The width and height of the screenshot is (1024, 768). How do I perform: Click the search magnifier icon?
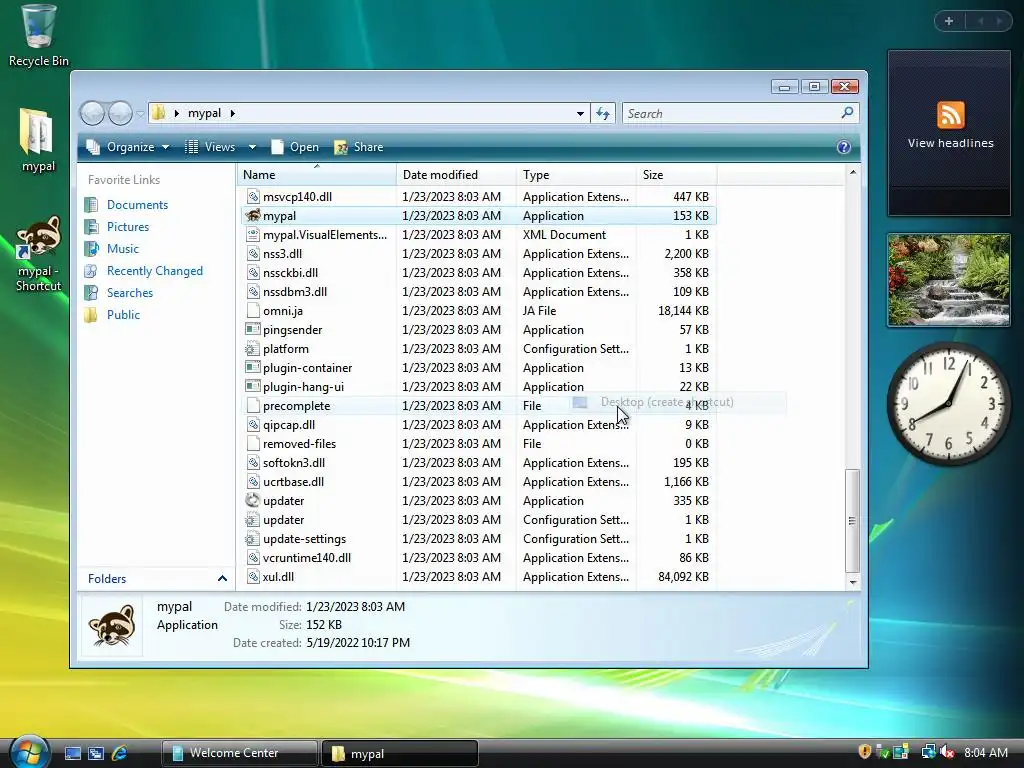pos(847,113)
